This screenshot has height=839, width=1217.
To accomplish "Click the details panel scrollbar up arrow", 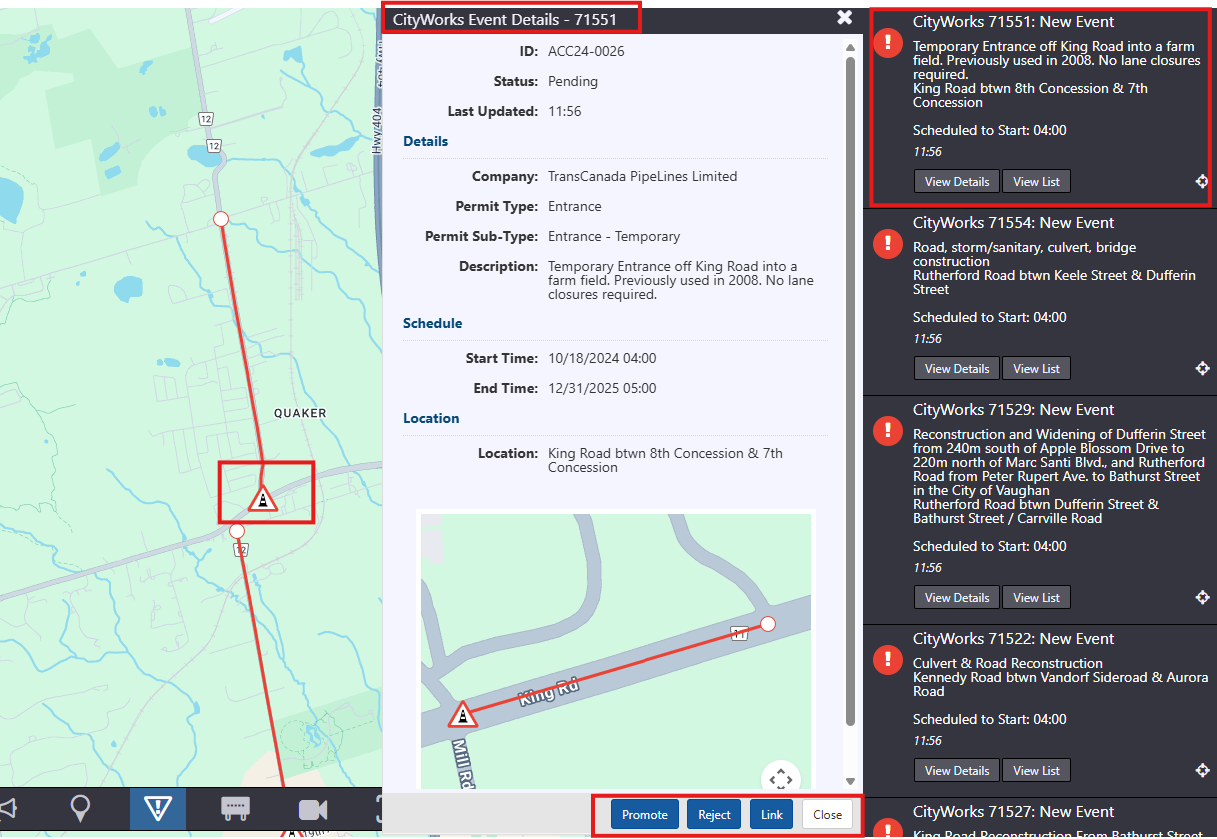I will [x=850, y=47].
